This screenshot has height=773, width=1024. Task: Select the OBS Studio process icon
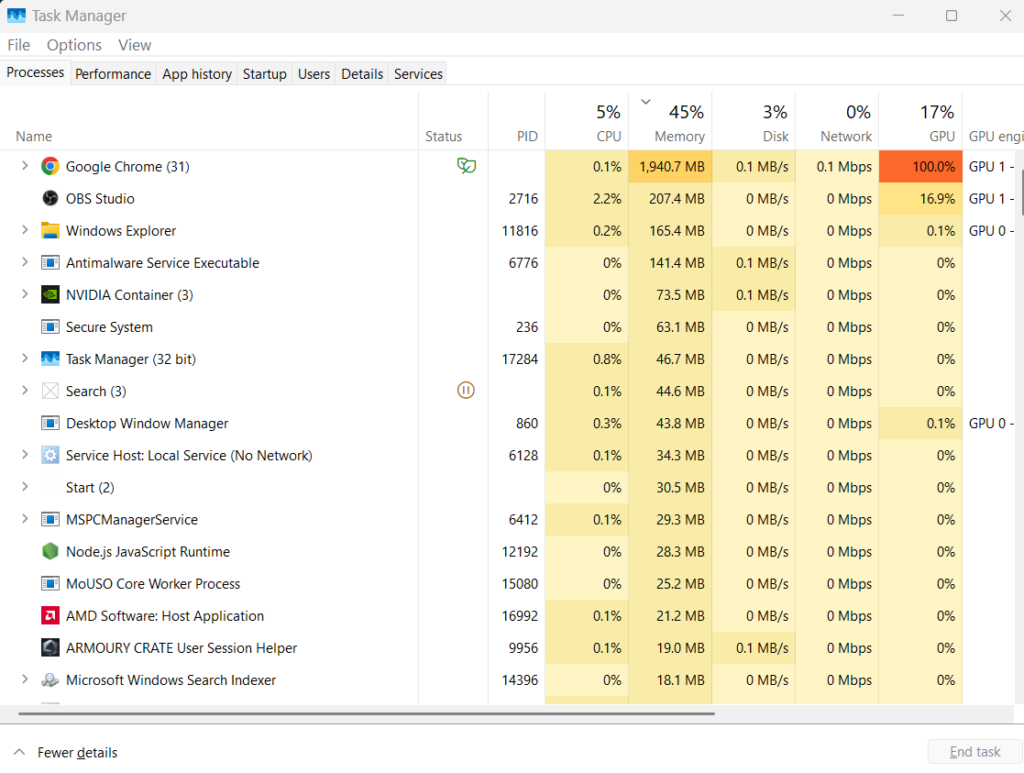coord(49,198)
